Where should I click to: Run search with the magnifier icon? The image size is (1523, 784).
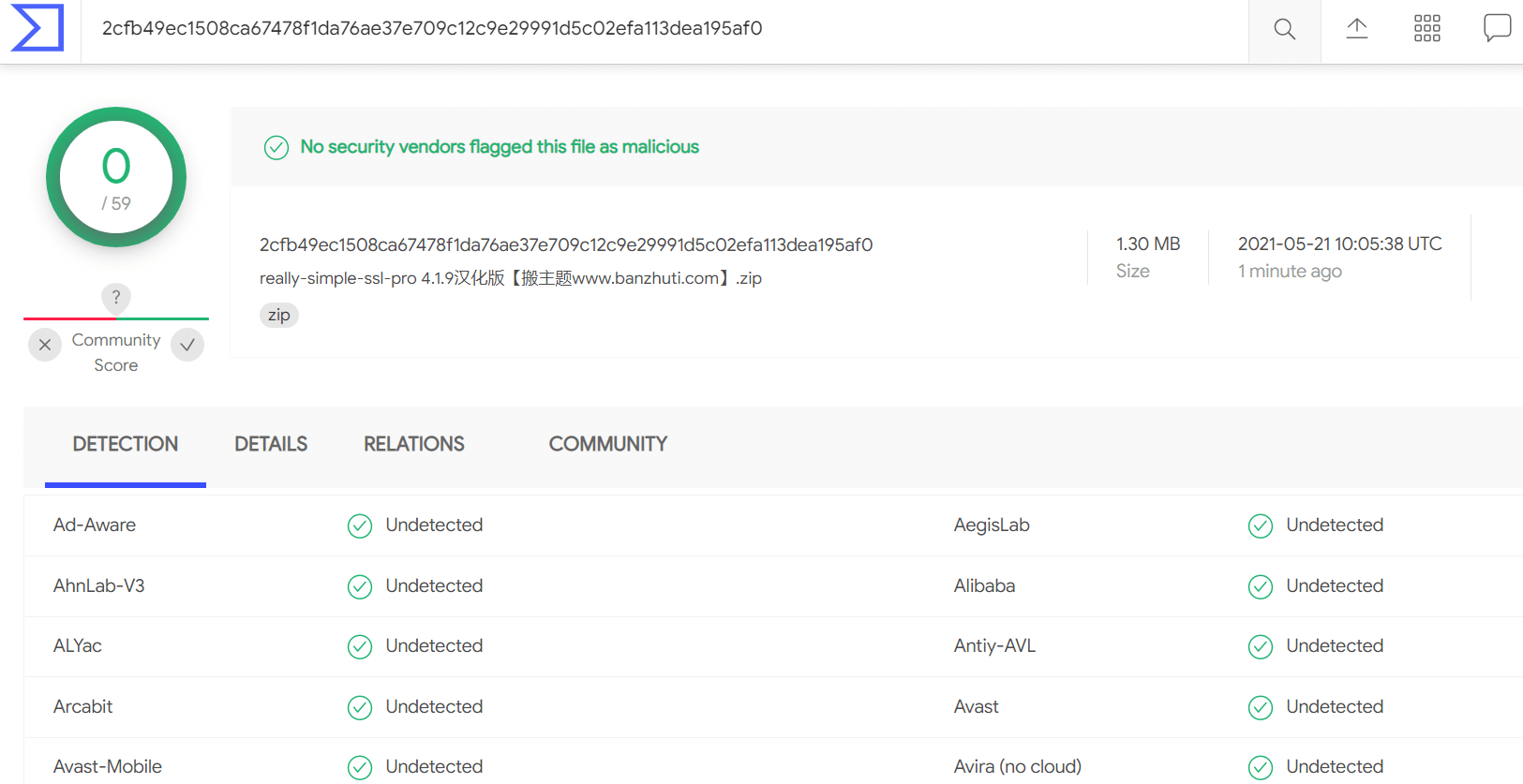click(x=1285, y=29)
